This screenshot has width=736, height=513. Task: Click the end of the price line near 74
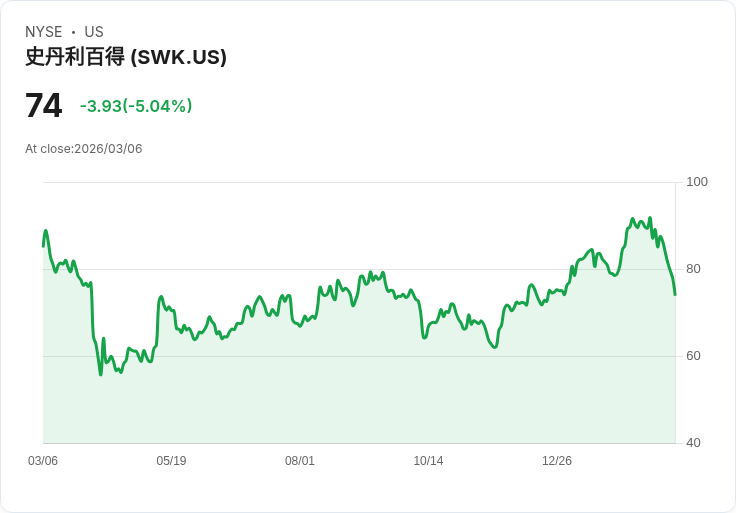675,294
